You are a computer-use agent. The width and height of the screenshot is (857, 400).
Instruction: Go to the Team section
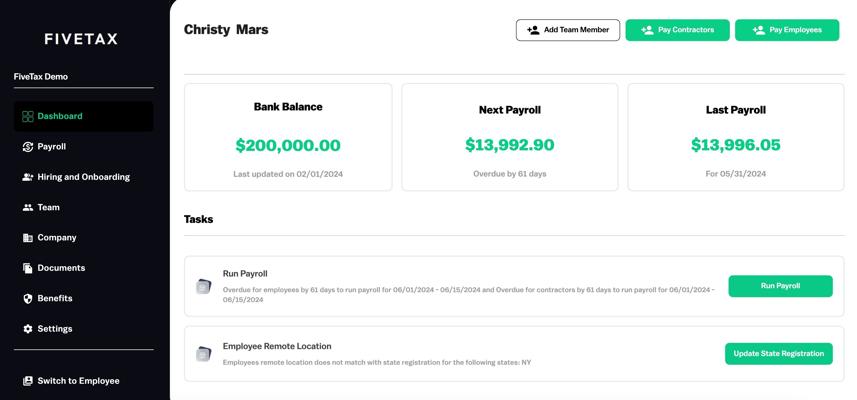[48, 208]
